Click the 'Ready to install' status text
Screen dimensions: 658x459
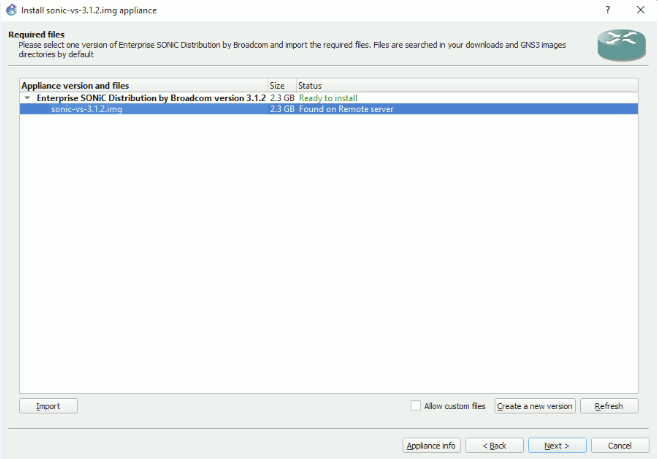[x=328, y=98]
